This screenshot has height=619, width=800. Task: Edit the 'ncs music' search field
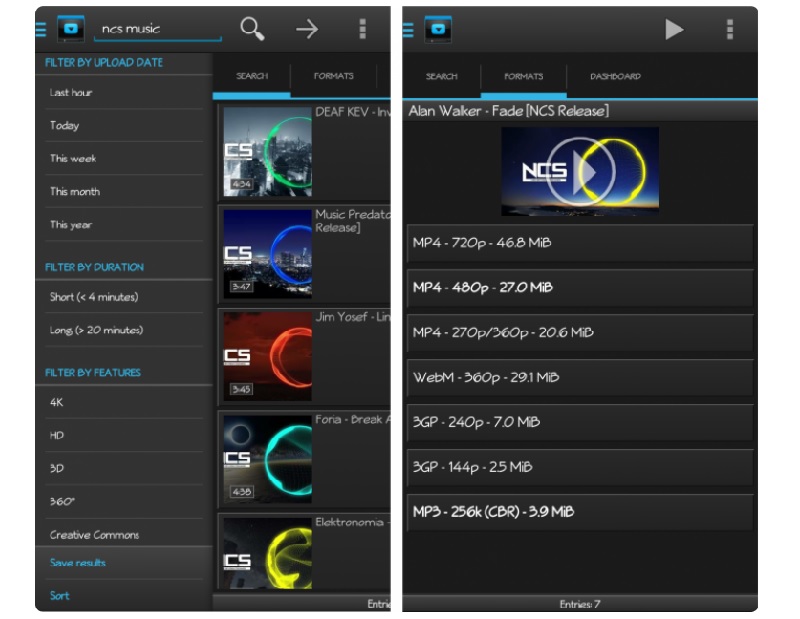158,30
